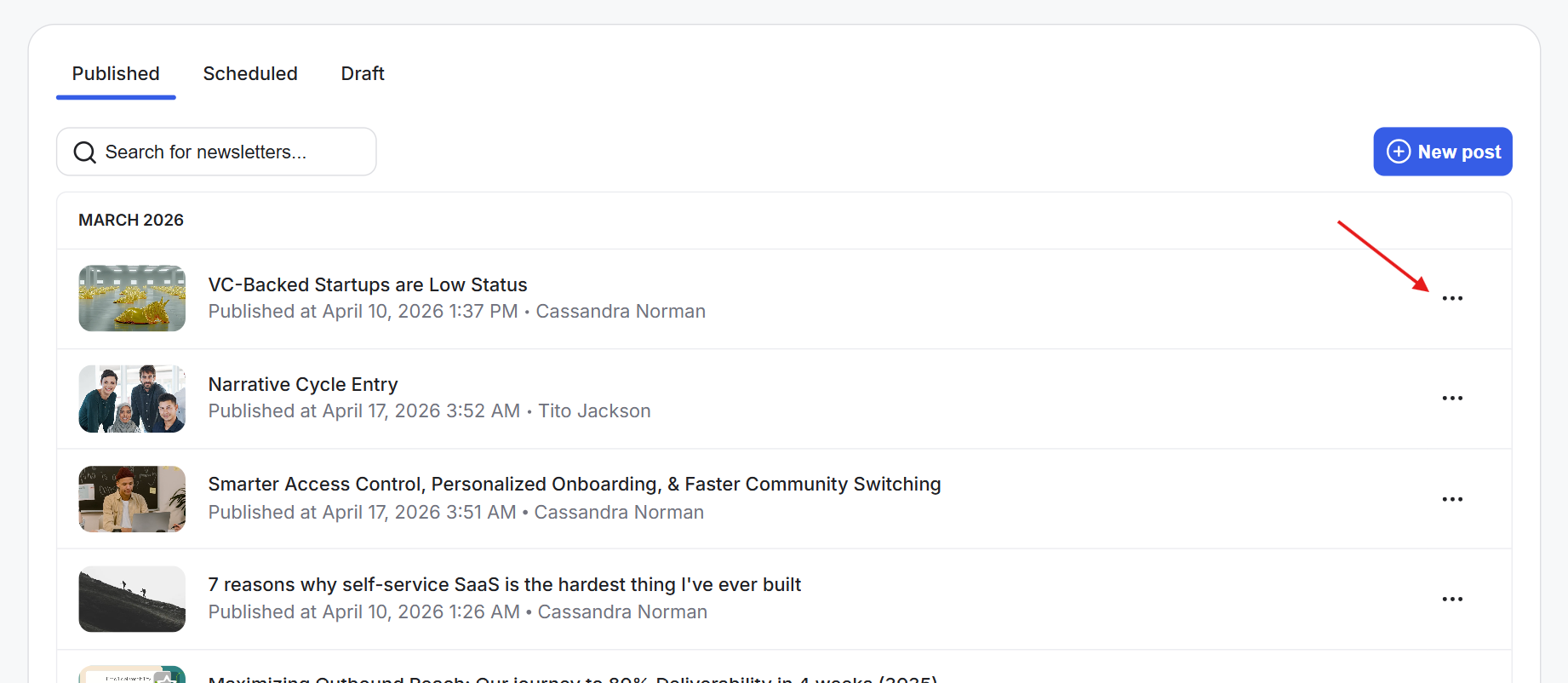1568x683 pixels.
Task: Open ellipsis menu for 7 reasons SaaS post
Action: [1452, 599]
